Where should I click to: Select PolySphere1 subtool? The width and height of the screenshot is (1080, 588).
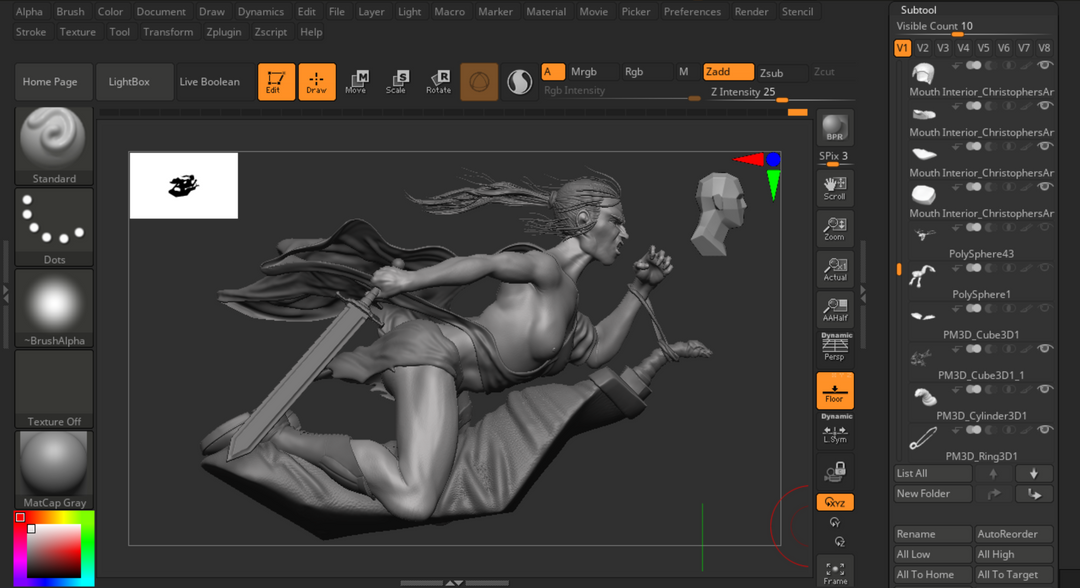point(979,281)
